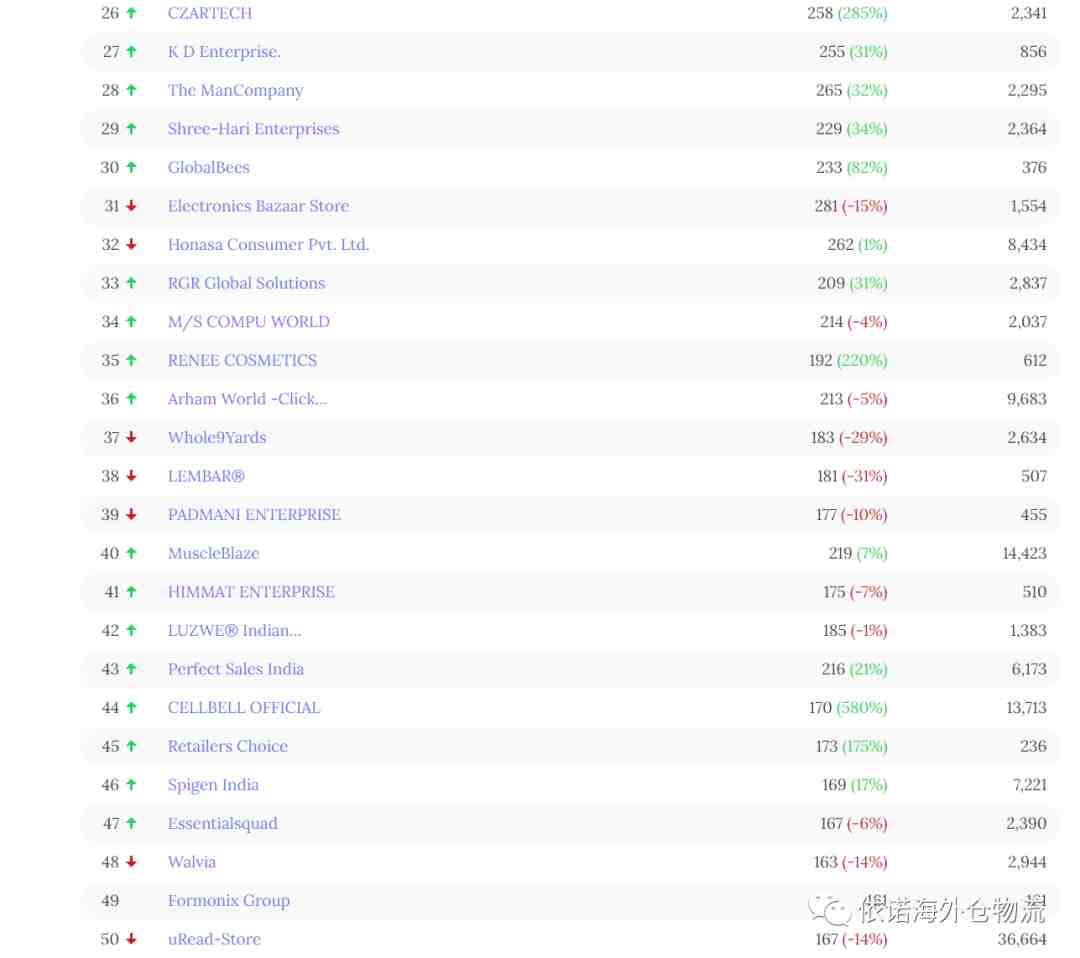The height and width of the screenshot is (958, 1080).
Task: Visit RGR Global Solutions link
Action: 246,283
